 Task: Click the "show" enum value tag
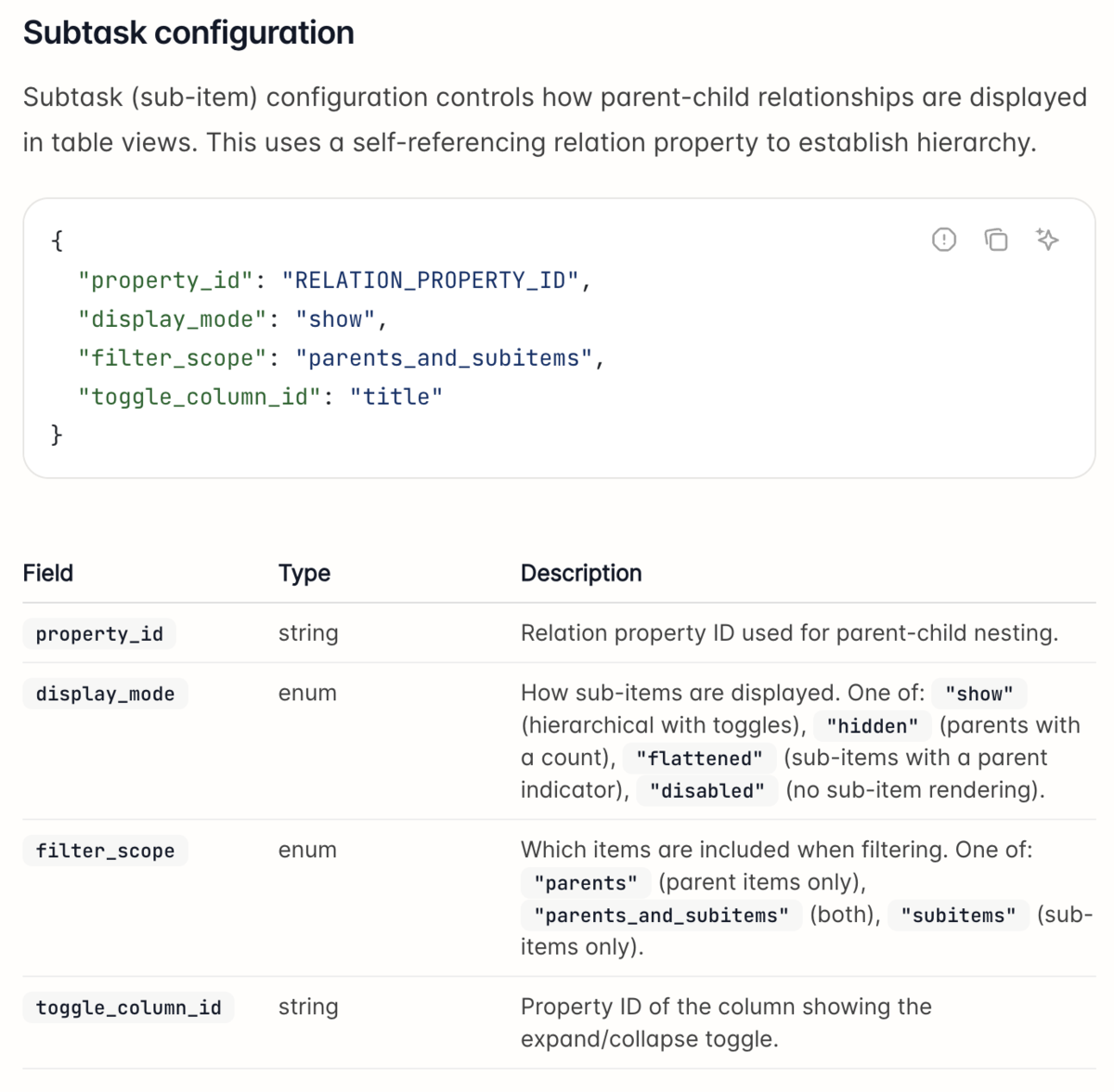pyautogui.click(x=979, y=694)
